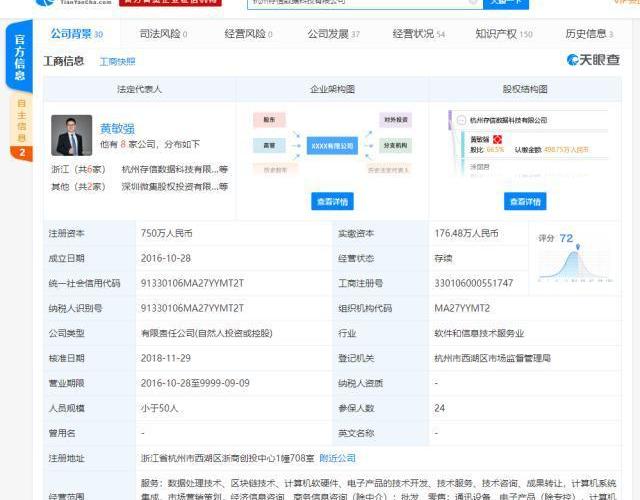The image size is (640, 500).
Task: Click 登记机关 value 杭州市西湖区市场监督管理局
Action: pos(492,358)
